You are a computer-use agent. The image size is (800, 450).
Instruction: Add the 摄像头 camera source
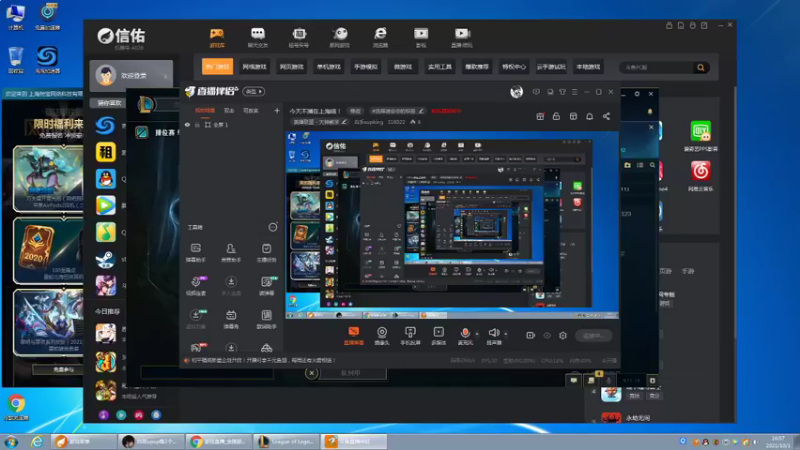pos(382,336)
